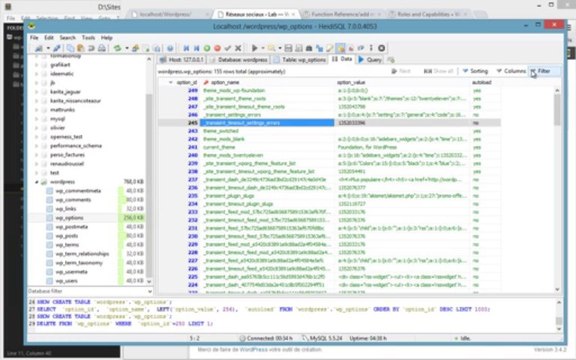Click the Columns button

tap(511, 71)
